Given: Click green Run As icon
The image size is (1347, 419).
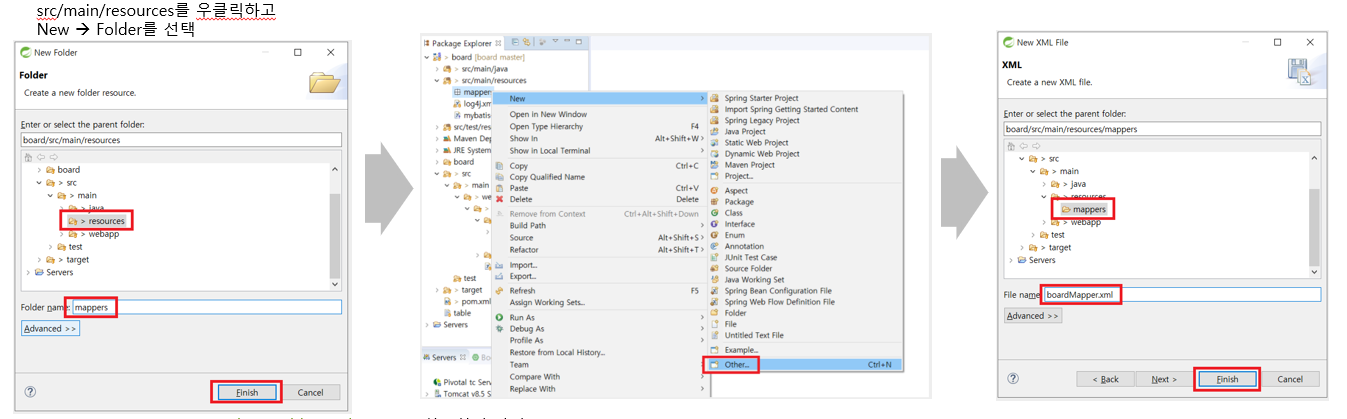Looking at the screenshot, I should point(500,317).
